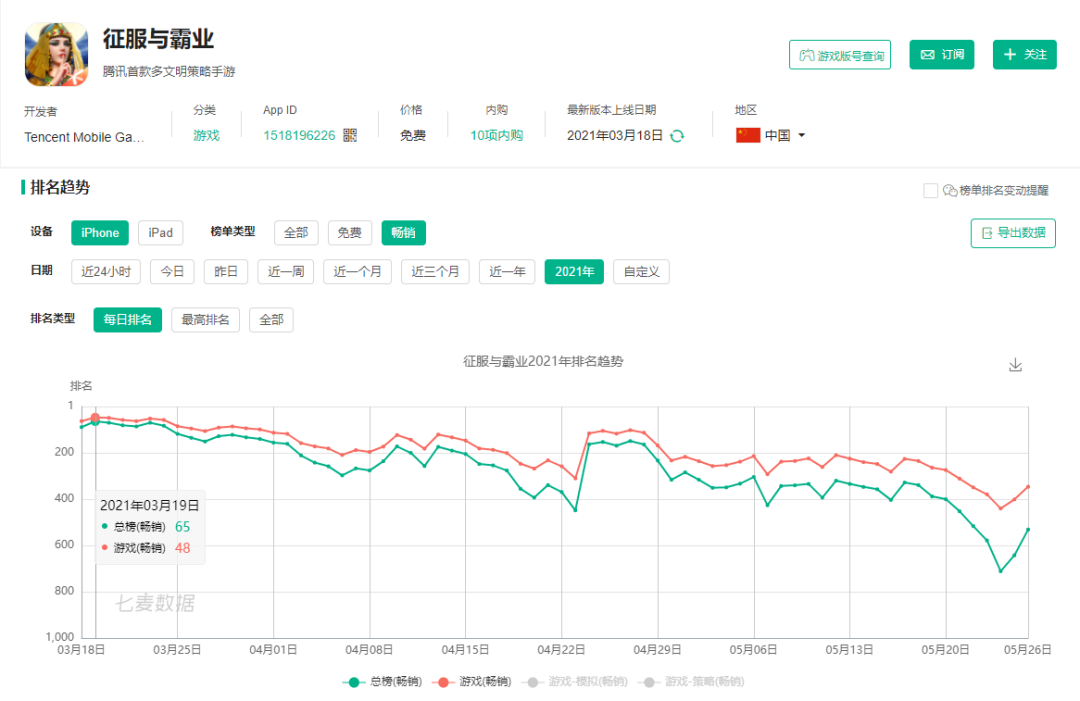Expand the 中国 region dropdown arrow
The image size is (1080, 701).
[x=801, y=136]
